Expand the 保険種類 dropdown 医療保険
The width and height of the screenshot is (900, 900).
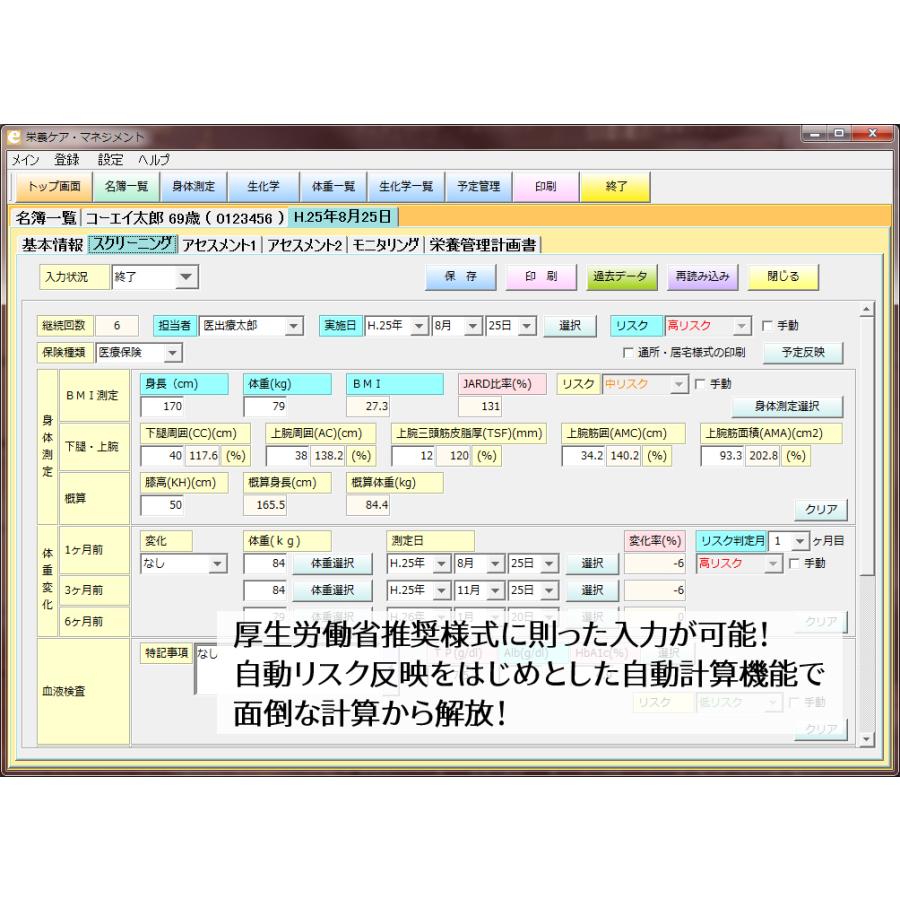click(x=172, y=352)
